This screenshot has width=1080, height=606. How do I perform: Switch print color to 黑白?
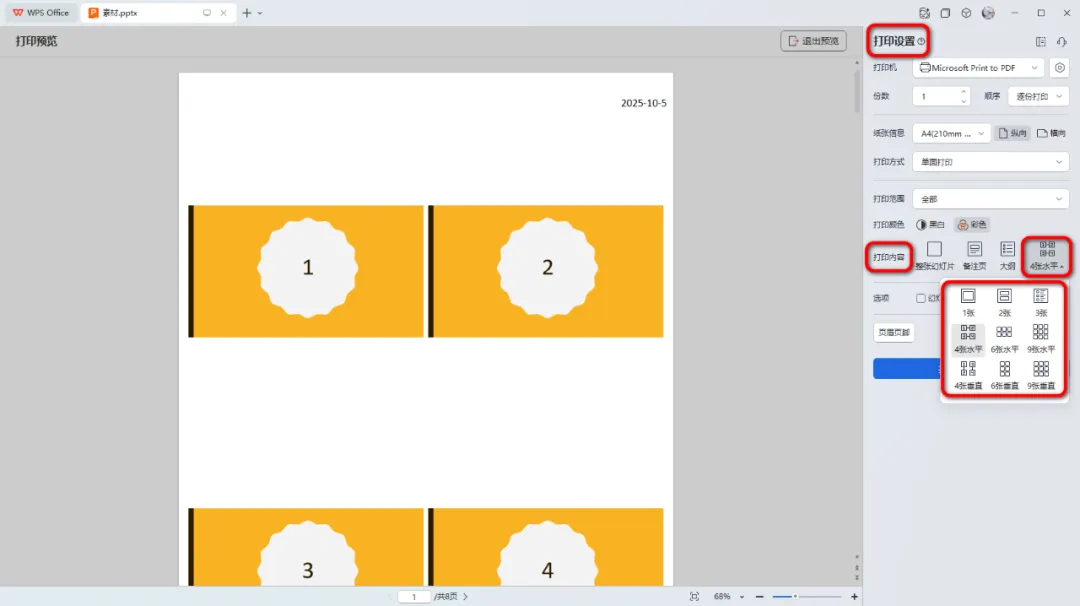point(930,224)
